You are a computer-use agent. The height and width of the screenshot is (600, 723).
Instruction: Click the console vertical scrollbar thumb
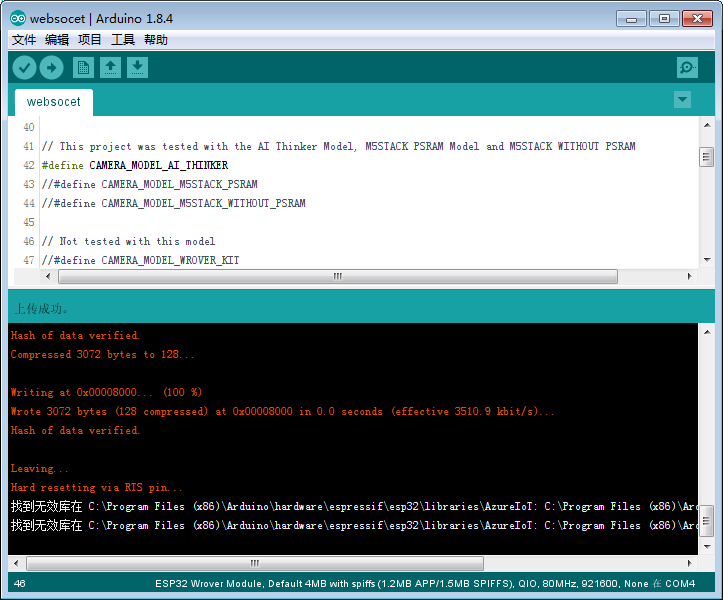pyautogui.click(x=706, y=521)
